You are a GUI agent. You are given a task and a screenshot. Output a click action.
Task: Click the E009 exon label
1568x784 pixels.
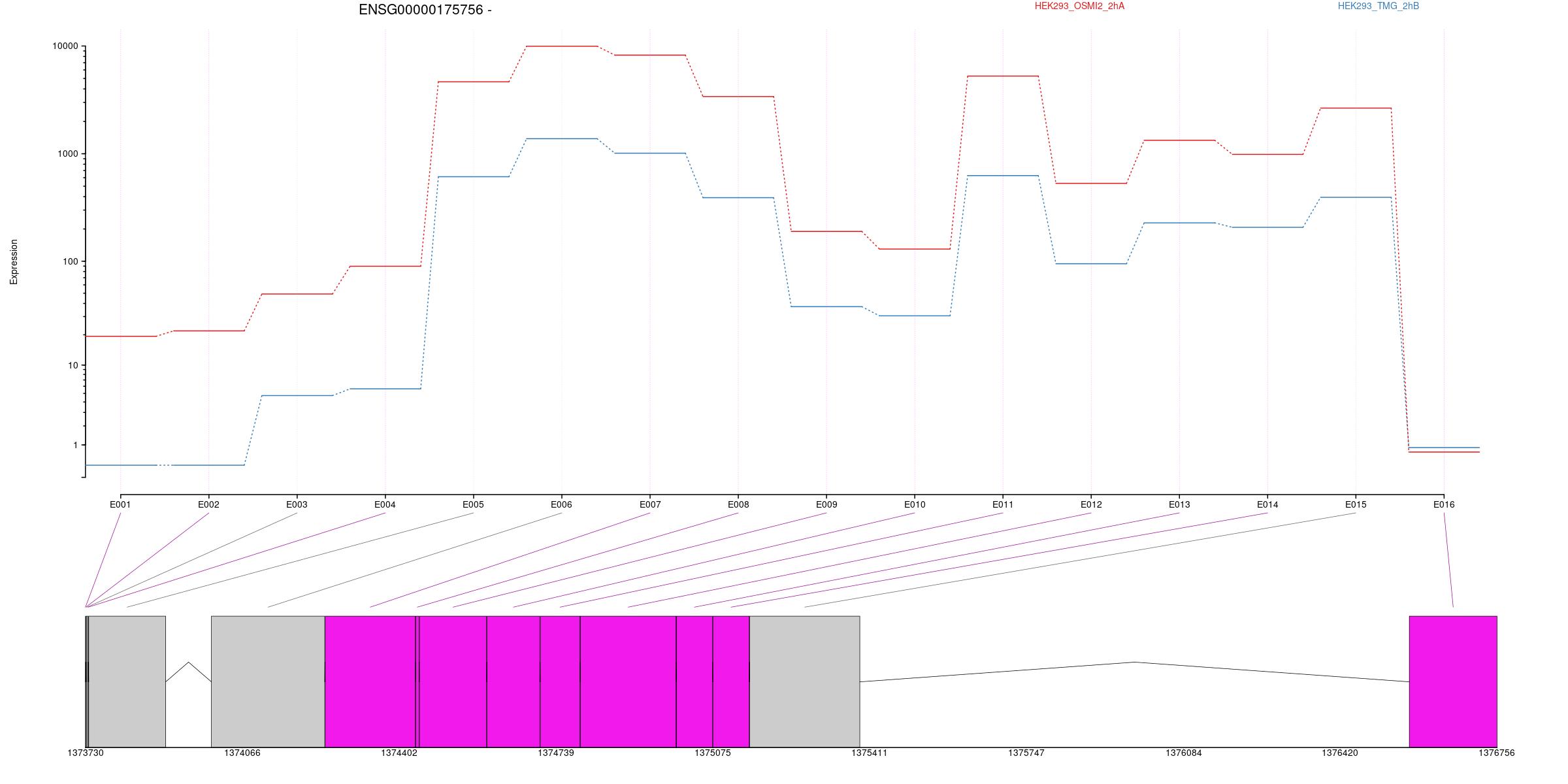pos(826,504)
